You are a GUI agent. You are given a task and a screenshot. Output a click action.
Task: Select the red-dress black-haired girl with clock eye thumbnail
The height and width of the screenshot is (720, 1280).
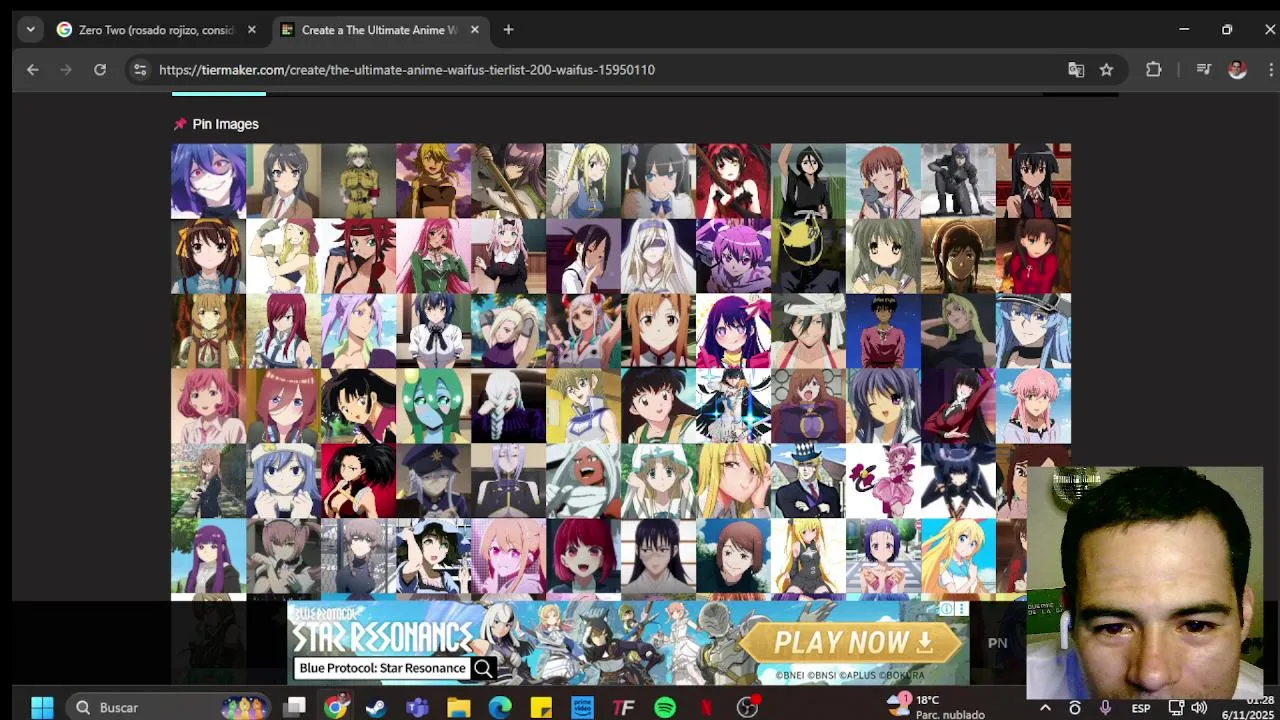[x=733, y=181]
